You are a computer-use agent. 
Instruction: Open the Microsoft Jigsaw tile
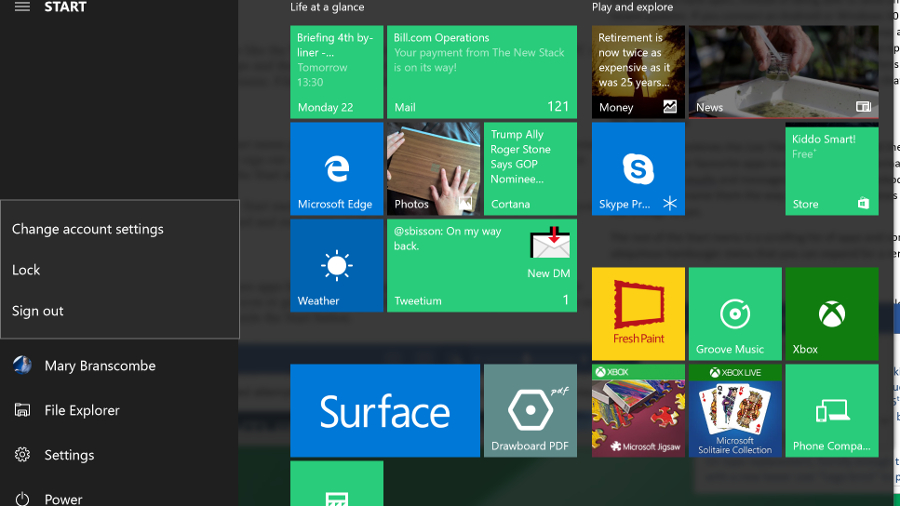click(638, 411)
